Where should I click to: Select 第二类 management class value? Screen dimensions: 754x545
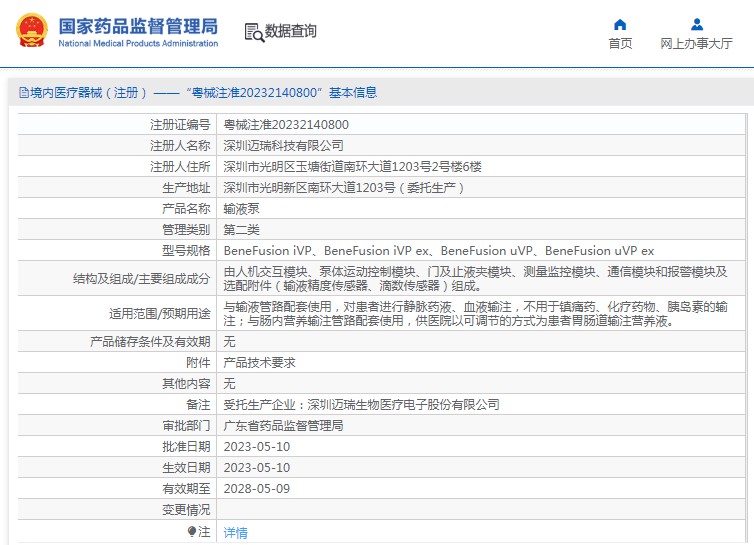click(241, 229)
